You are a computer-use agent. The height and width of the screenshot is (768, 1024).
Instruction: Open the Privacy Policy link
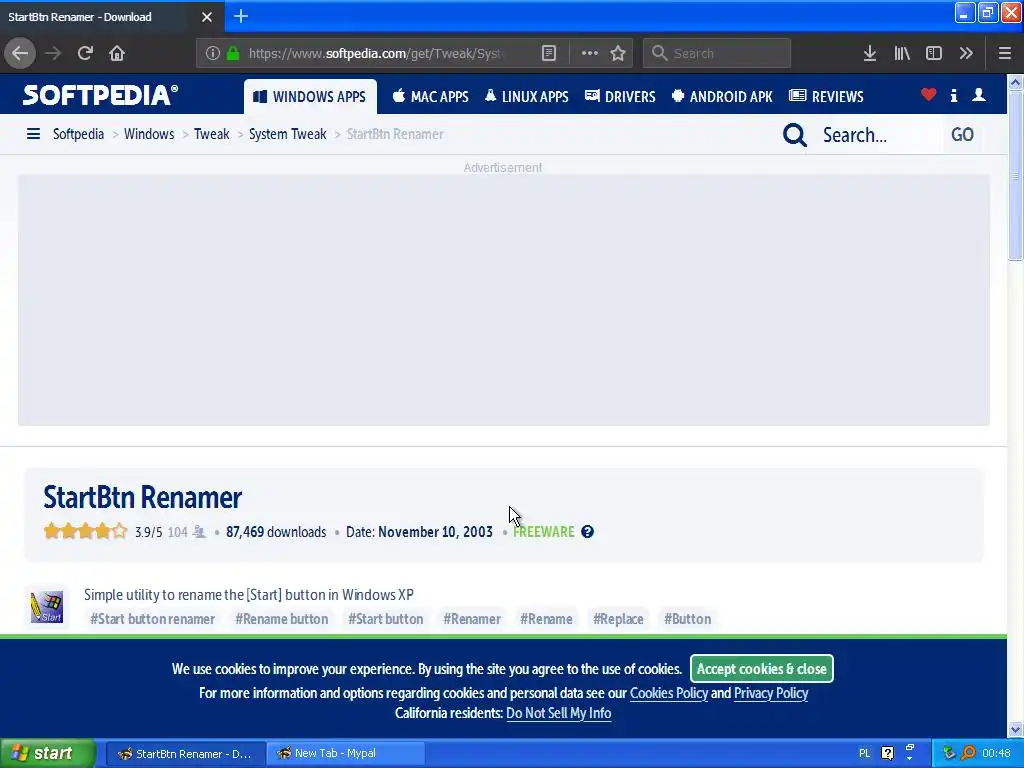click(771, 693)
